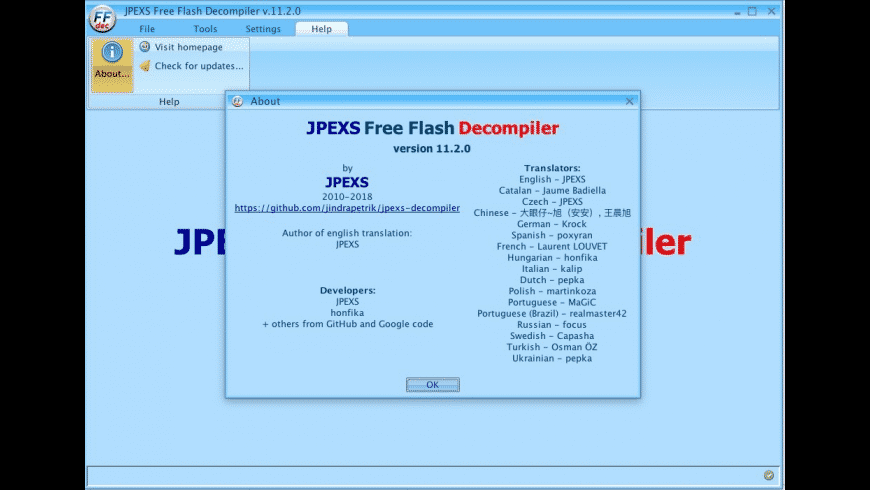Select the Dutch – pepka line
Viewport: 870px width, 490px height.
click(552, 280)
